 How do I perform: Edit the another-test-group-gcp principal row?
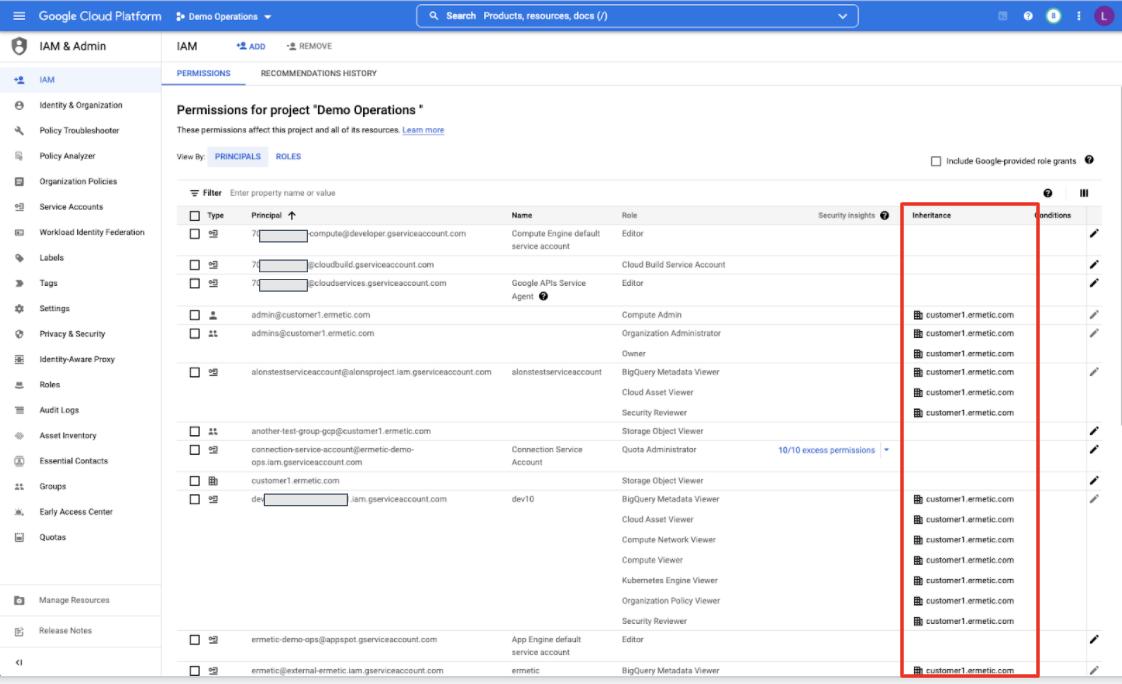(1094, 431)
